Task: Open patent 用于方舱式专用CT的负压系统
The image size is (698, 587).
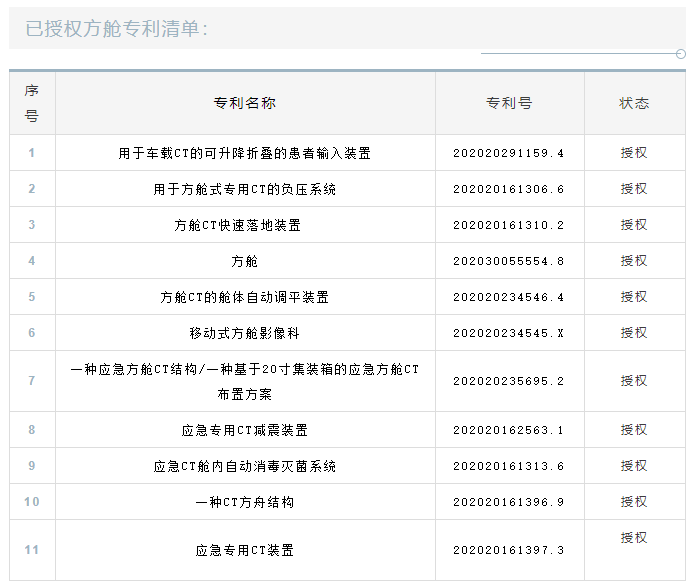Action: pyautogui.click(x=245, y=189)
